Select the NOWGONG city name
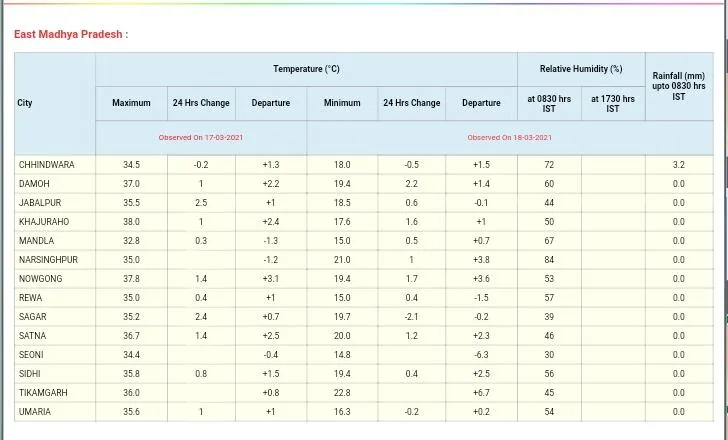Viewport: 728px width, 440px height. coord(40,279)
